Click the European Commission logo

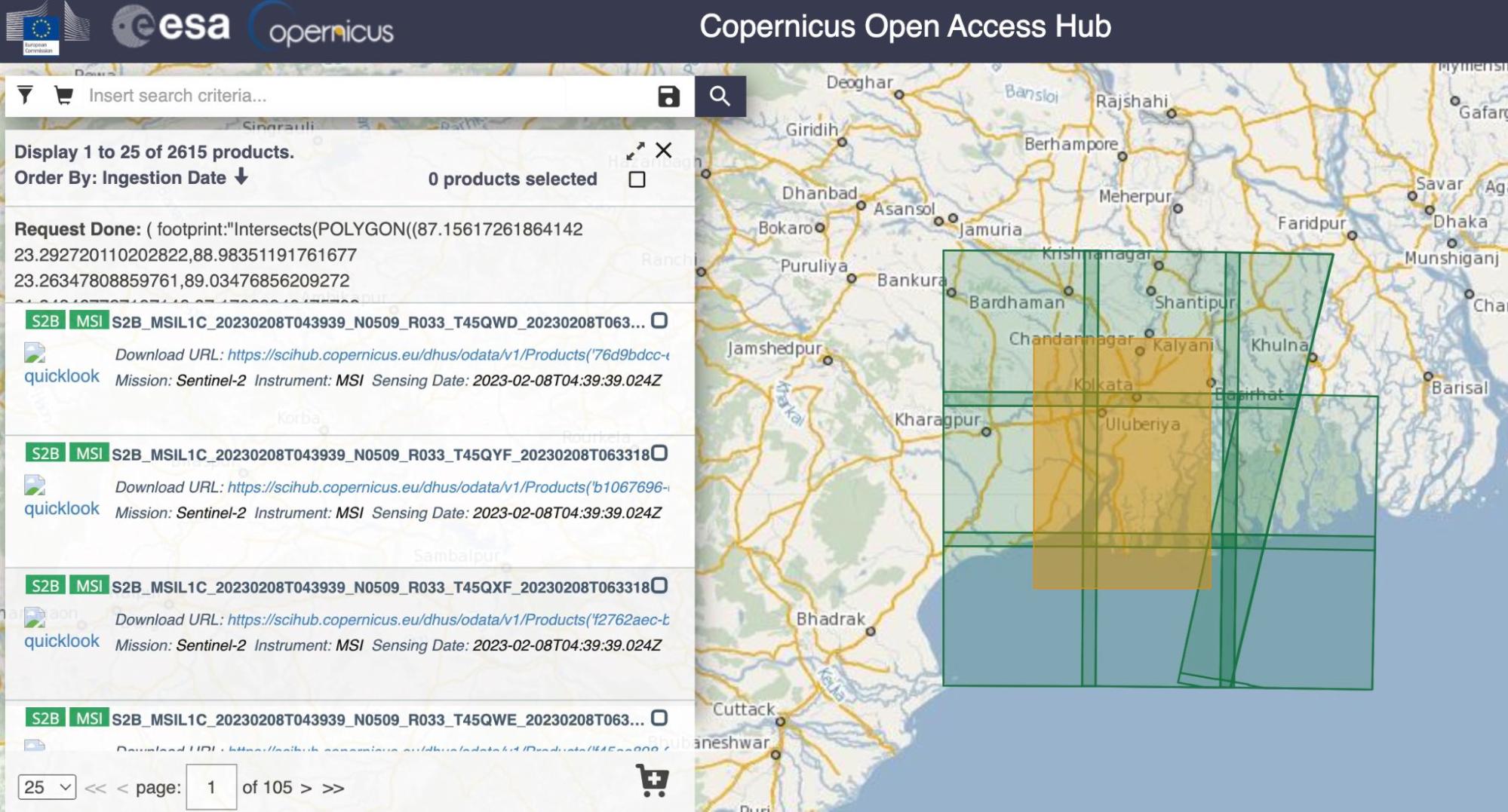click(48, 29)
